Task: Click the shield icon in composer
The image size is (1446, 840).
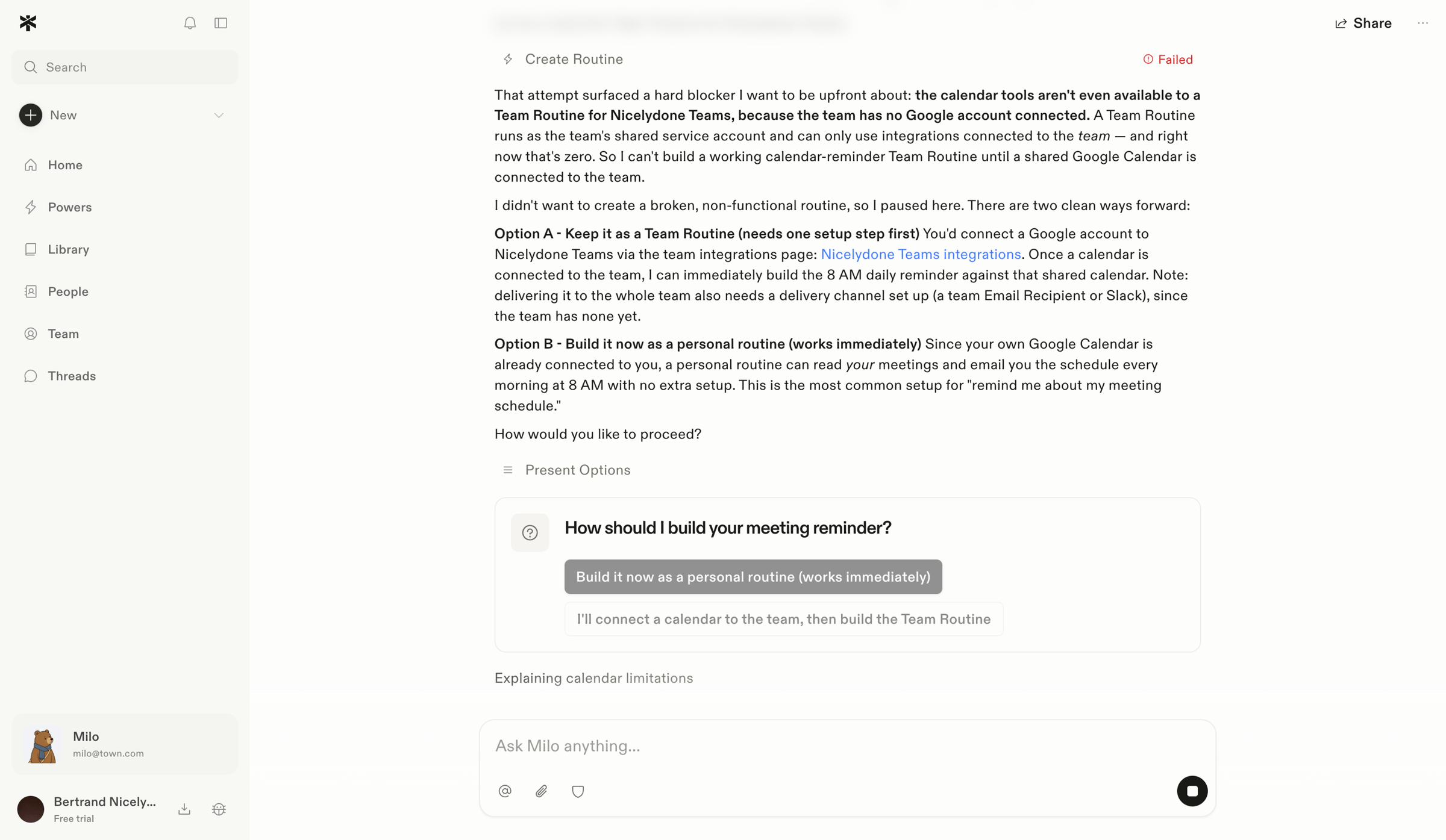Action: [578, 791]
